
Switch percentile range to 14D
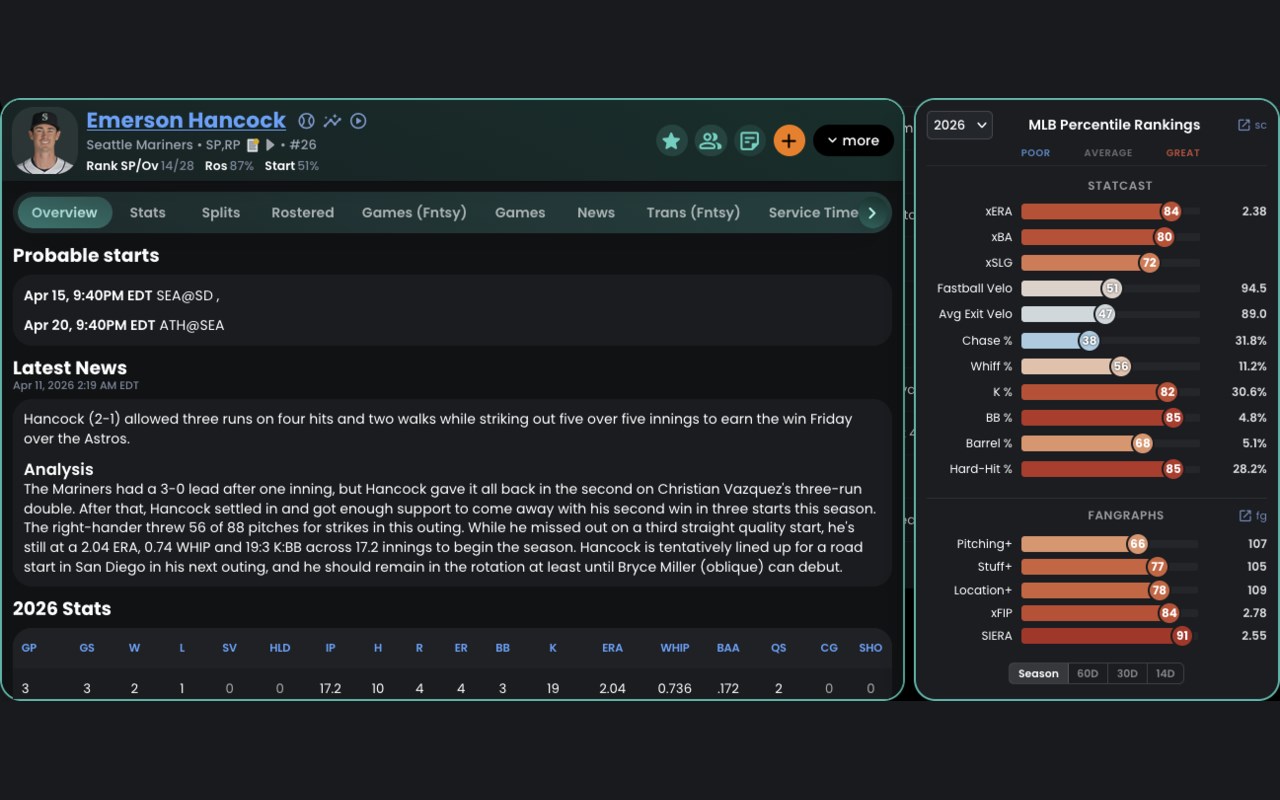click(1165, 674)
